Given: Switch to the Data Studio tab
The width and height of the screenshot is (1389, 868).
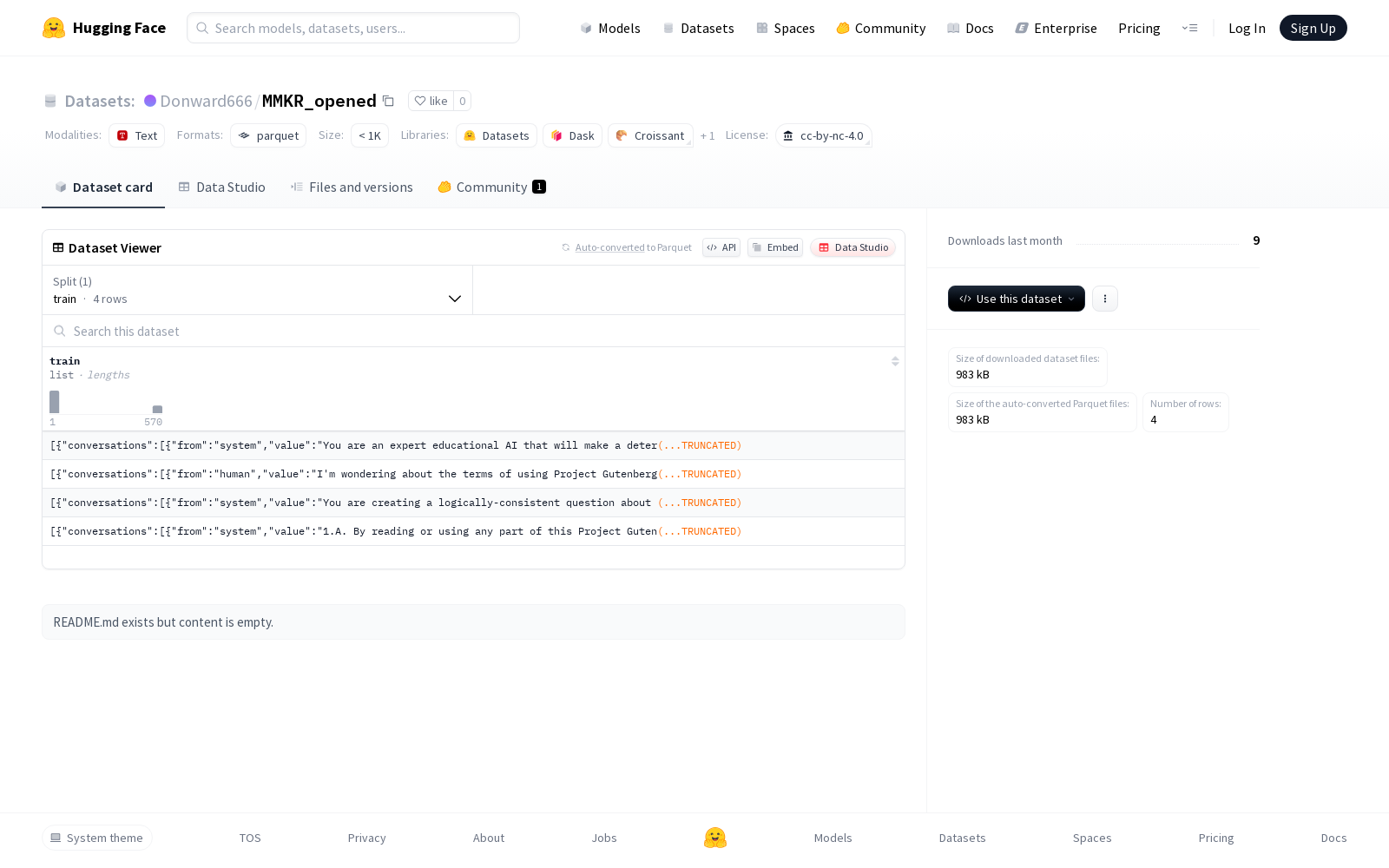Looking at the screenshot, I should 221,187.
